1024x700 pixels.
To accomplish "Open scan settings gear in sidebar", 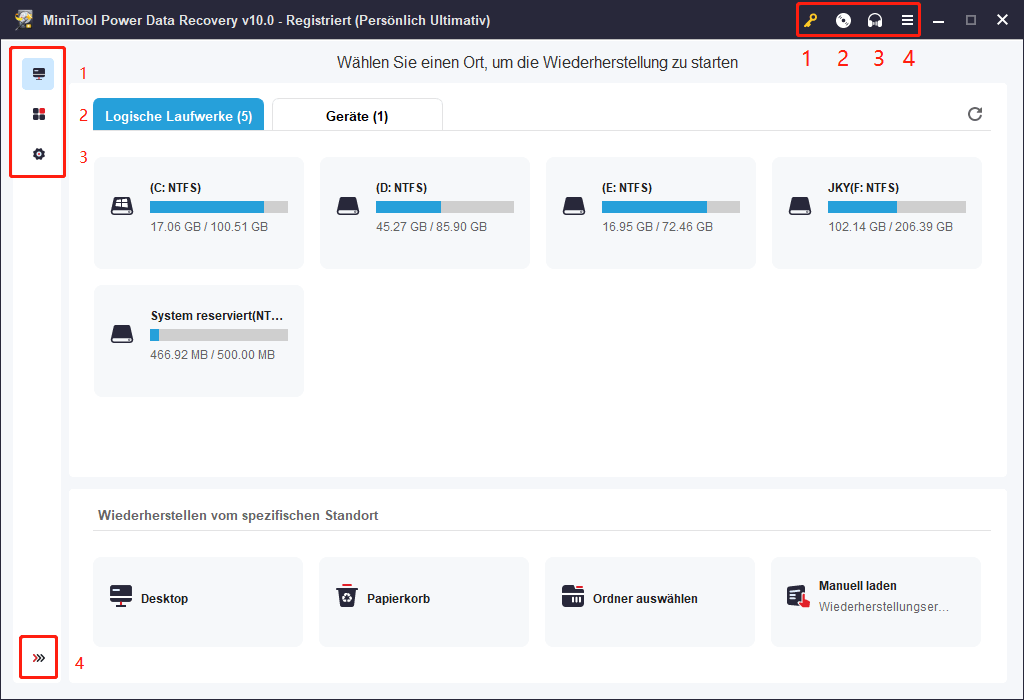I will (x=39, y=154).
